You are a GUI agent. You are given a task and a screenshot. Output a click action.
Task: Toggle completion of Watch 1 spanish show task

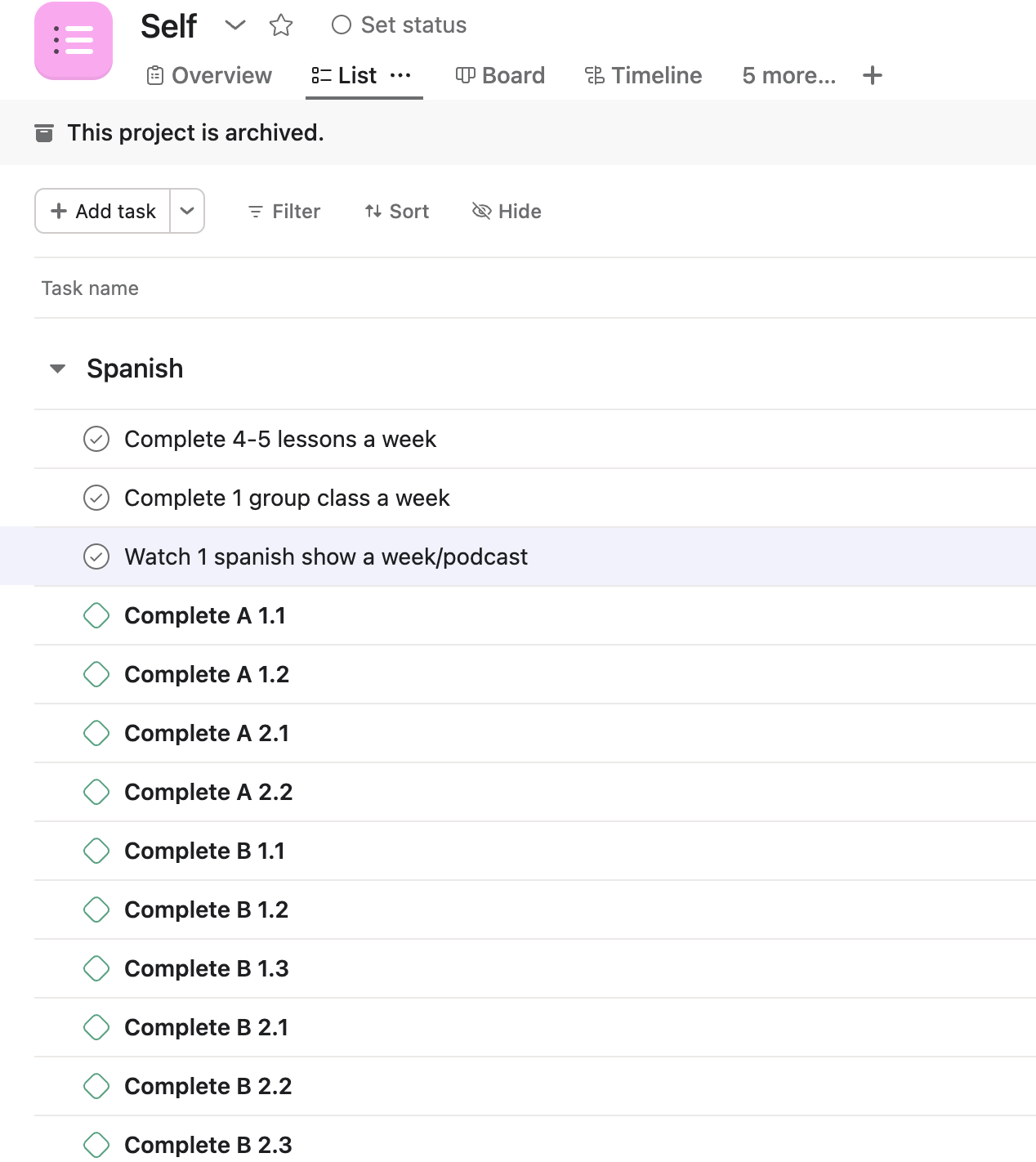96,556
